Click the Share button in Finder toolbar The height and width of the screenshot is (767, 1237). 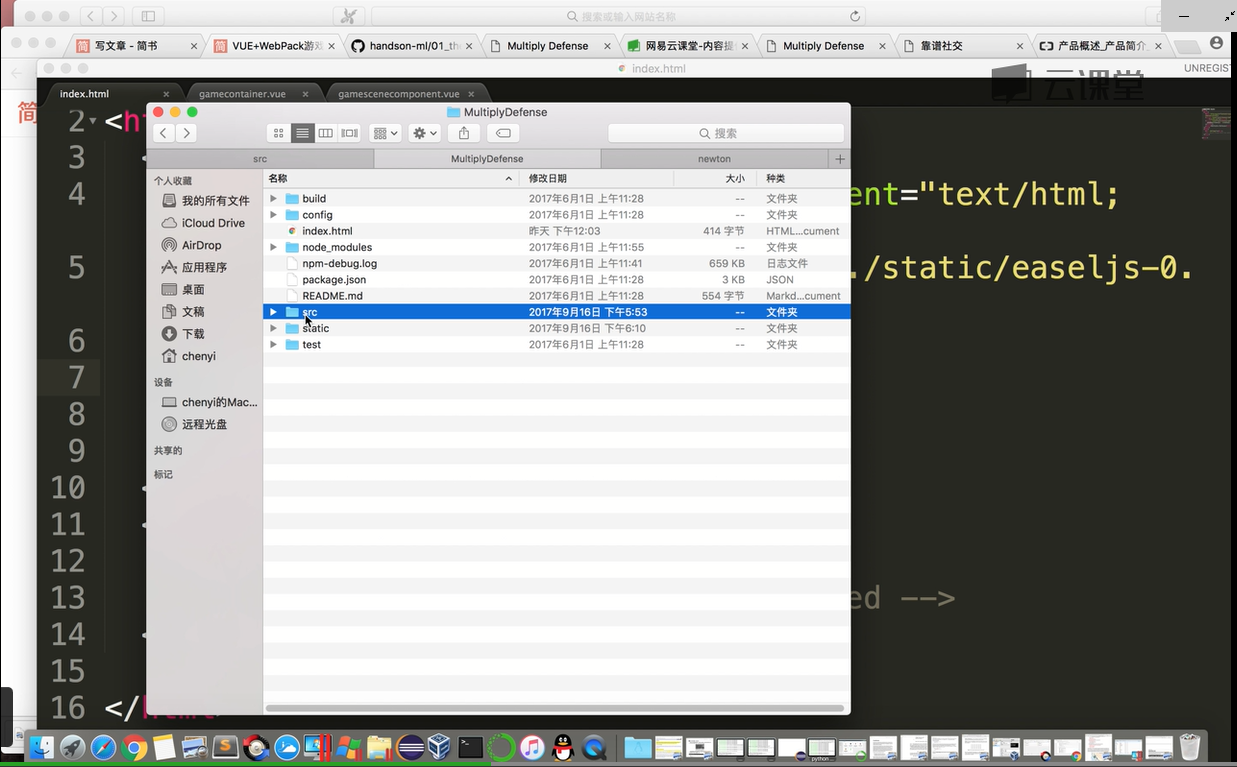[464, 133]
